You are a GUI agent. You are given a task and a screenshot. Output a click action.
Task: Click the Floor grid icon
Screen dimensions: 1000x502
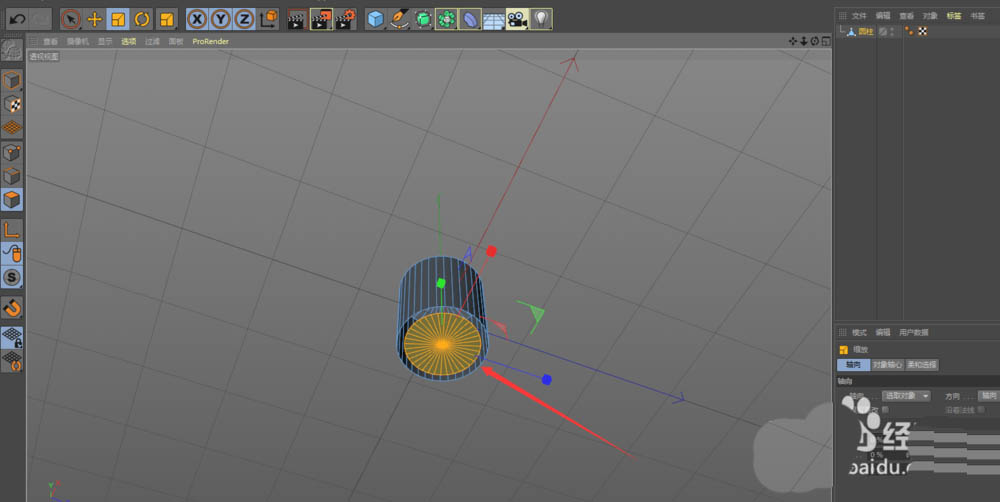pos(494,18)
